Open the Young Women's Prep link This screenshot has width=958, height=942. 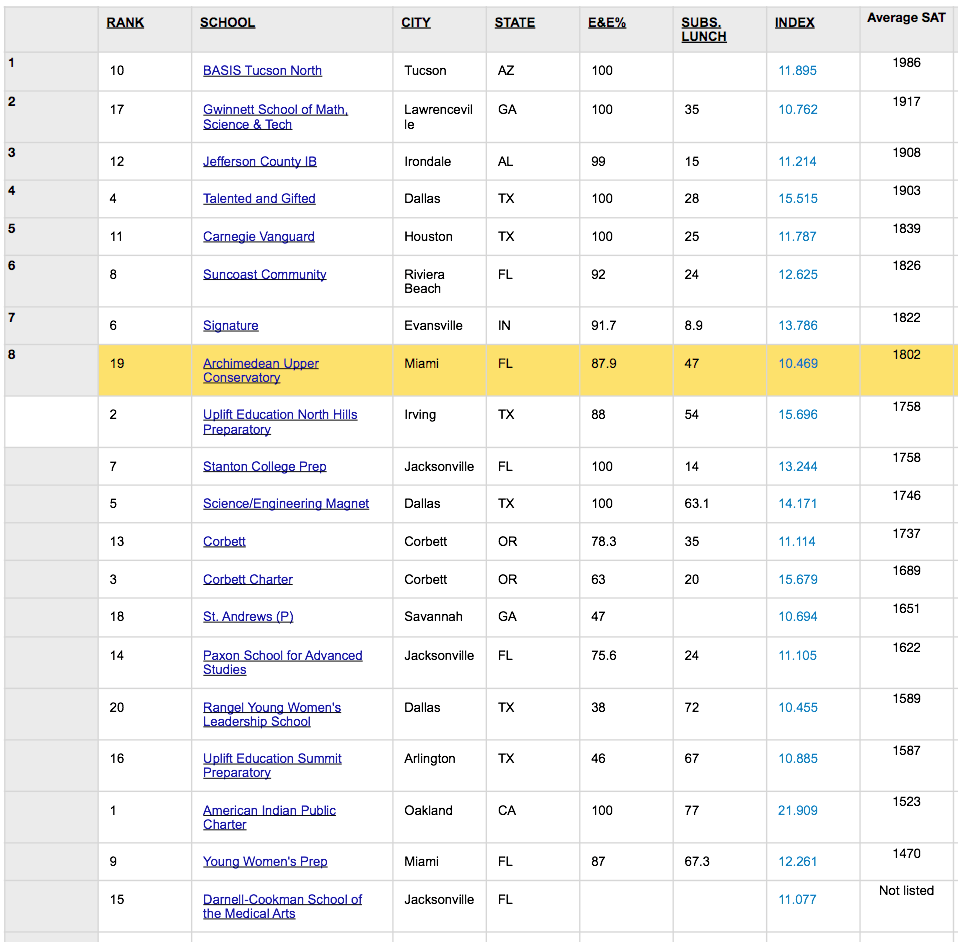(265, 861)
